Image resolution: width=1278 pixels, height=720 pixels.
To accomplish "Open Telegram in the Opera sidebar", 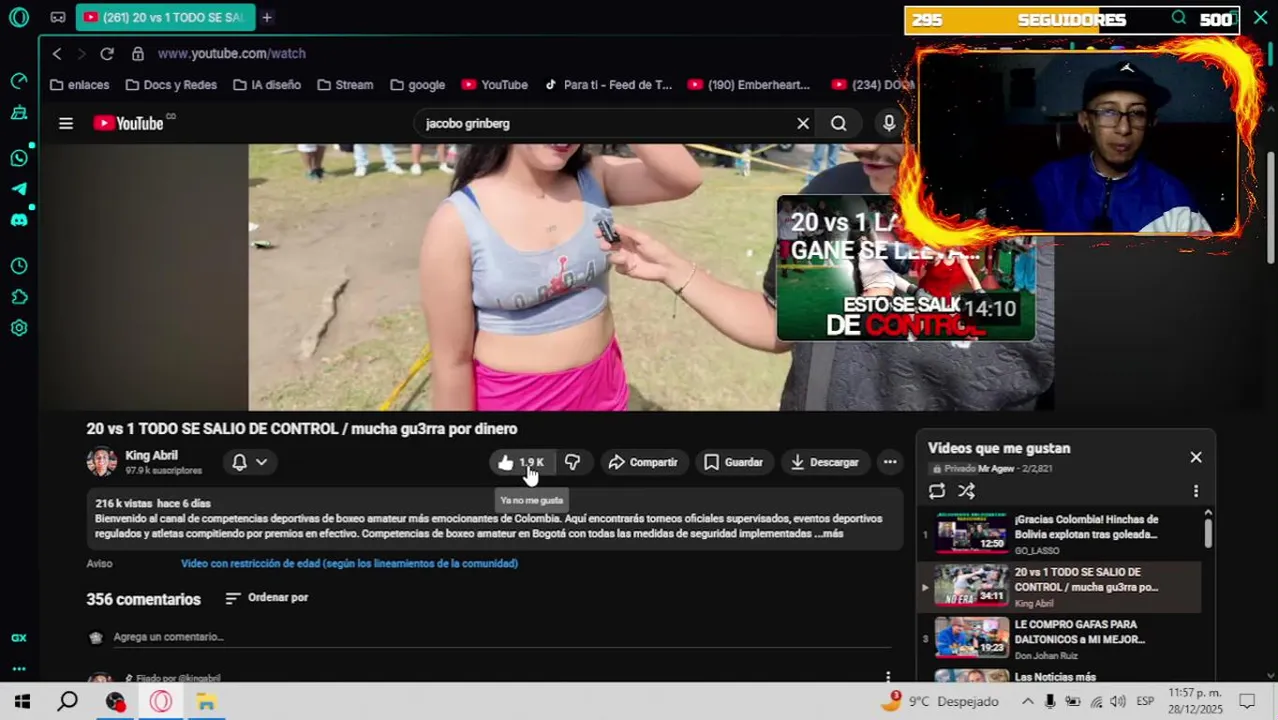I will coord(18,189).
